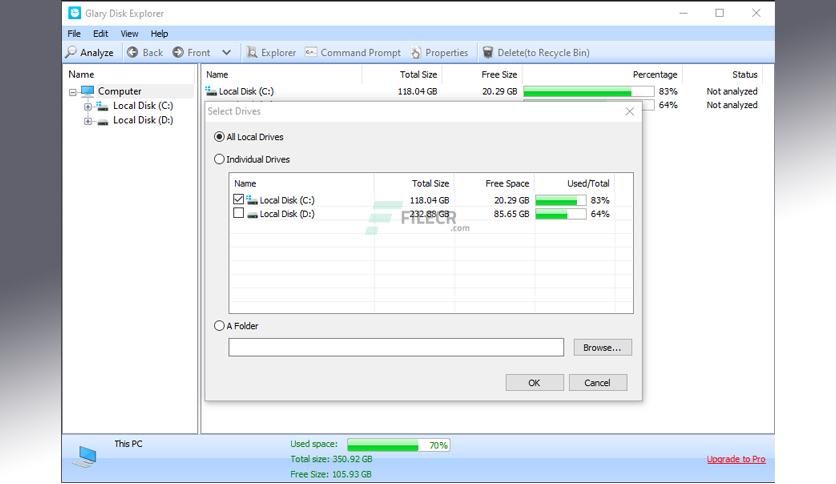This screenshot has height=484, width=836.
Task: Click Local Disk (C:) icon in Select Drives list
Action: point(252,200)
